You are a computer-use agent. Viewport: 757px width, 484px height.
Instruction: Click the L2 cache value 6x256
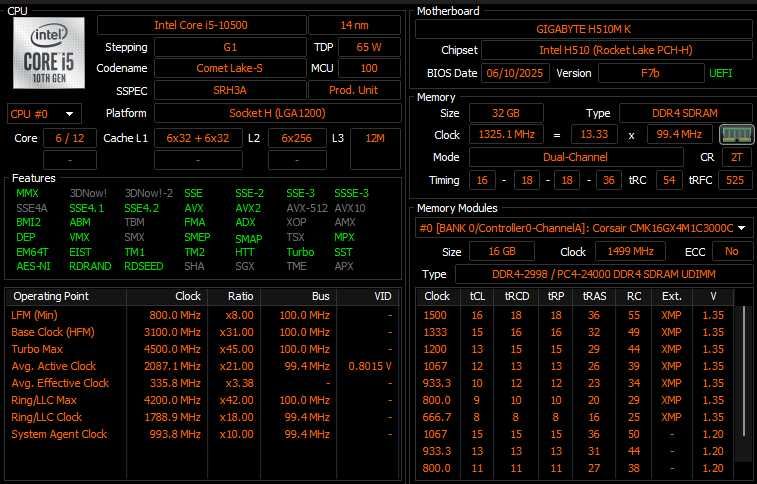pyautogui.click(x=297, y=138)
